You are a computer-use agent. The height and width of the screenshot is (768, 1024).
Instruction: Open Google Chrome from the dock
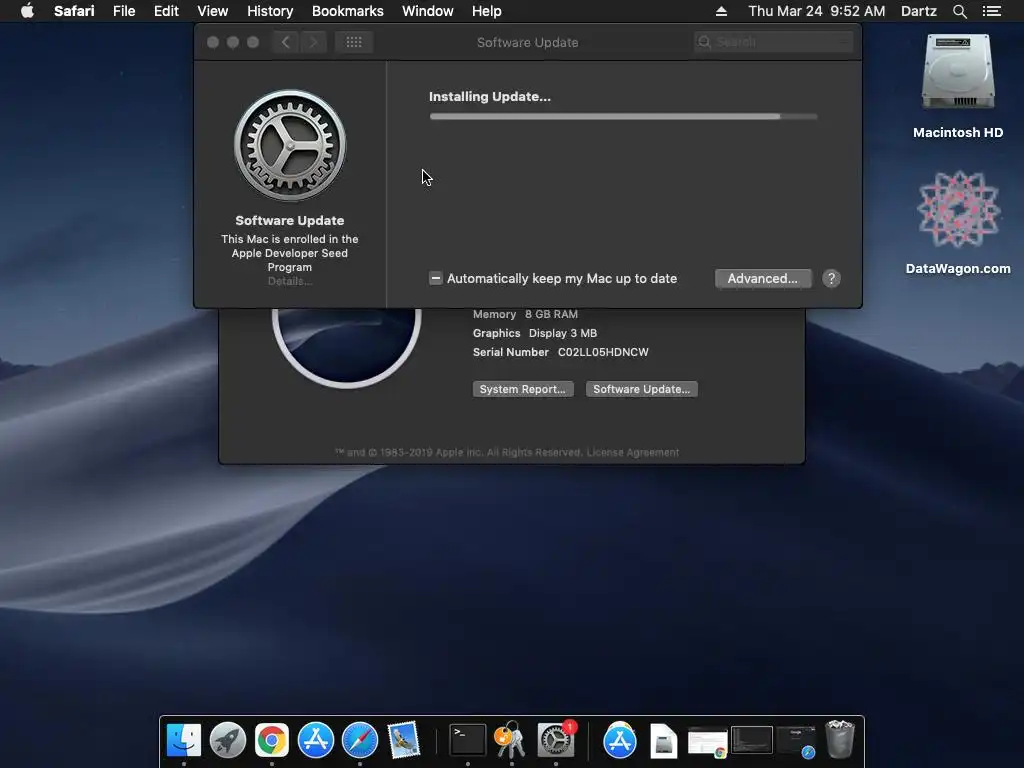click(272, 740)
